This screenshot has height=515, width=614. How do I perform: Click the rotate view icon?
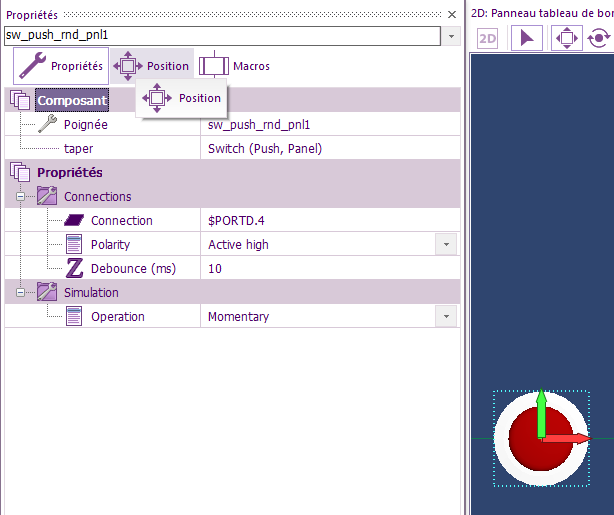coord(599,39)
